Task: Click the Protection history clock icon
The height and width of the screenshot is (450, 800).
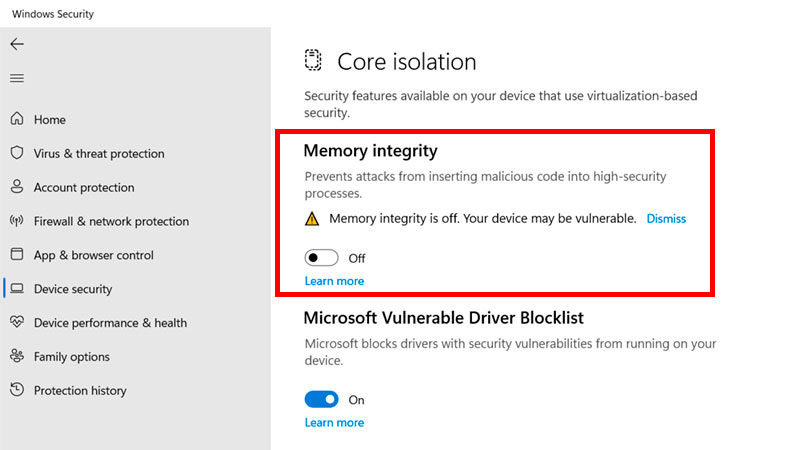Action: [x=17, y=390]
